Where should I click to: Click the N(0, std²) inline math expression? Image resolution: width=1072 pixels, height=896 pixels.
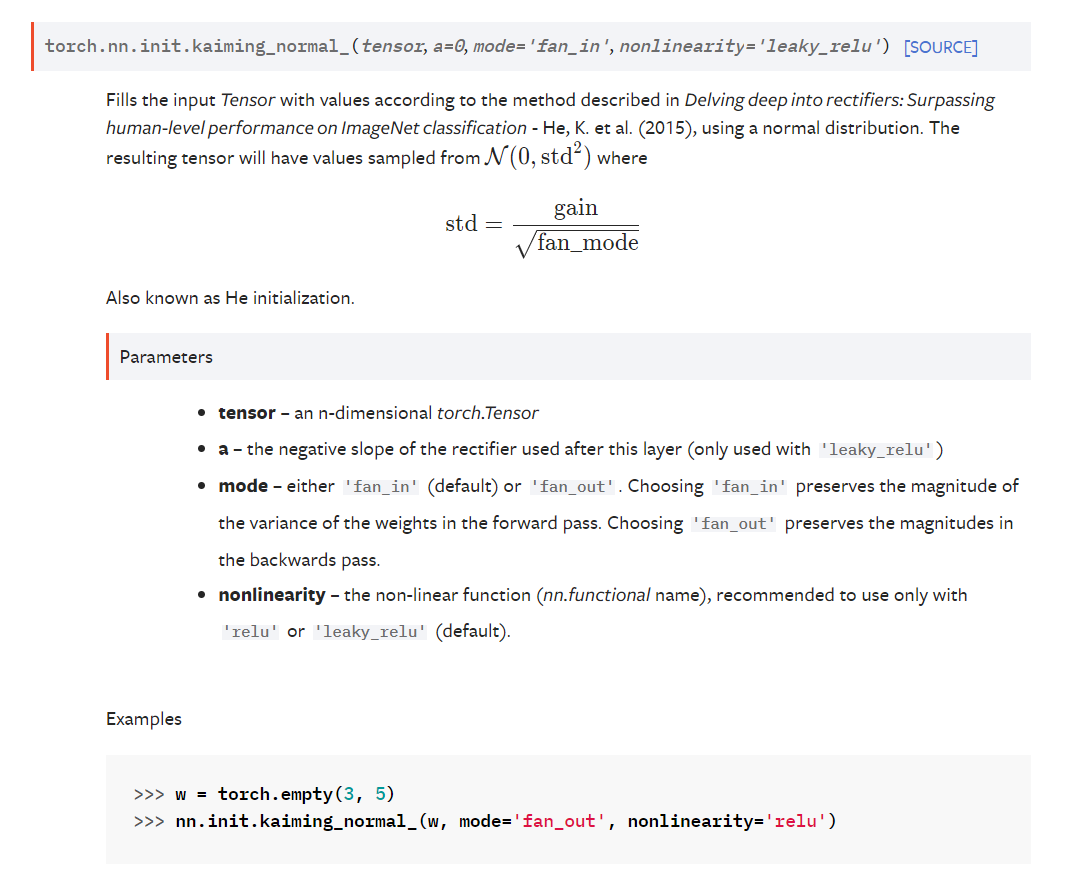click(537, 157)
